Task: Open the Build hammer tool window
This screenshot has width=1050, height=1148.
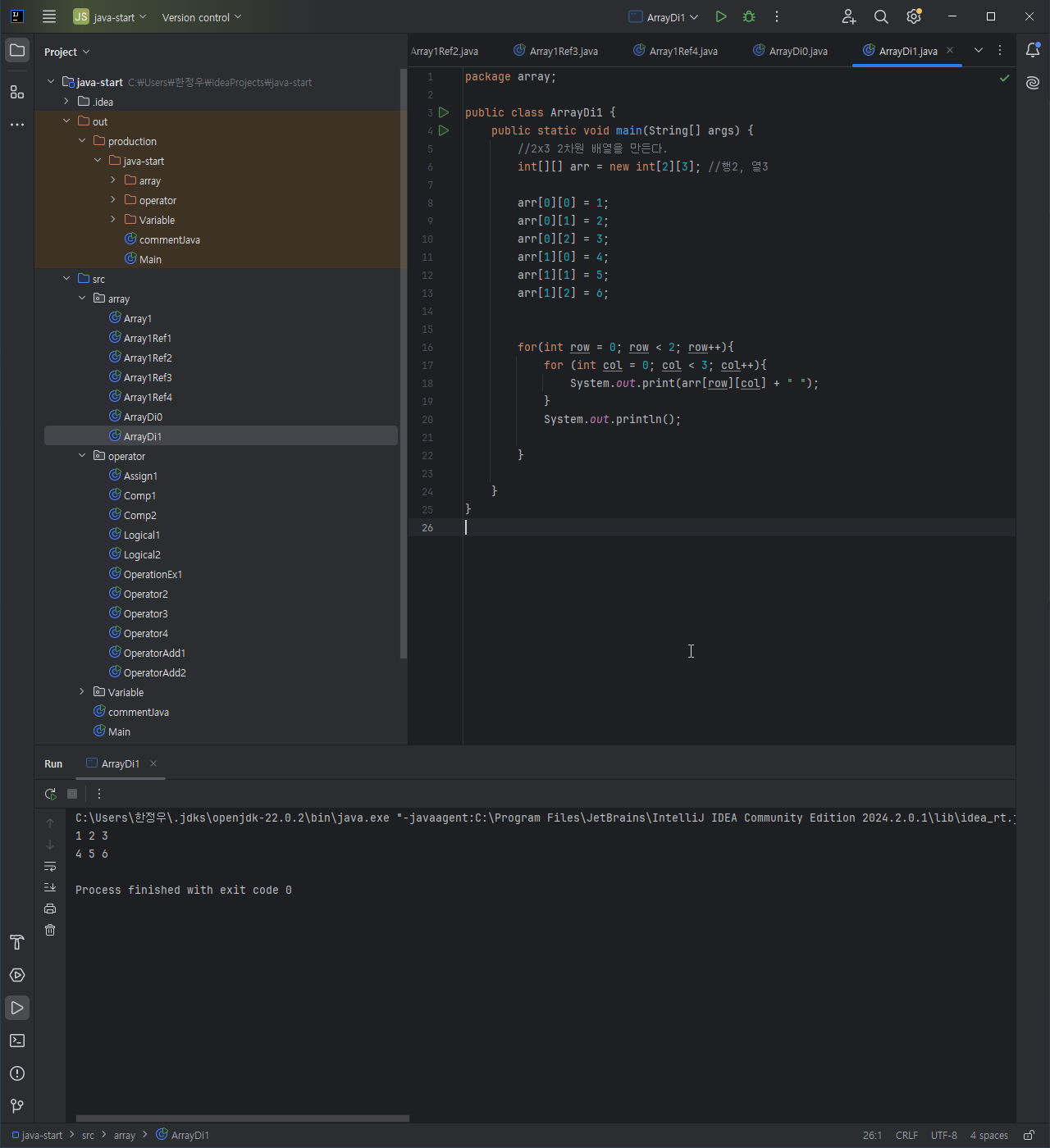Action: [17, 942]
